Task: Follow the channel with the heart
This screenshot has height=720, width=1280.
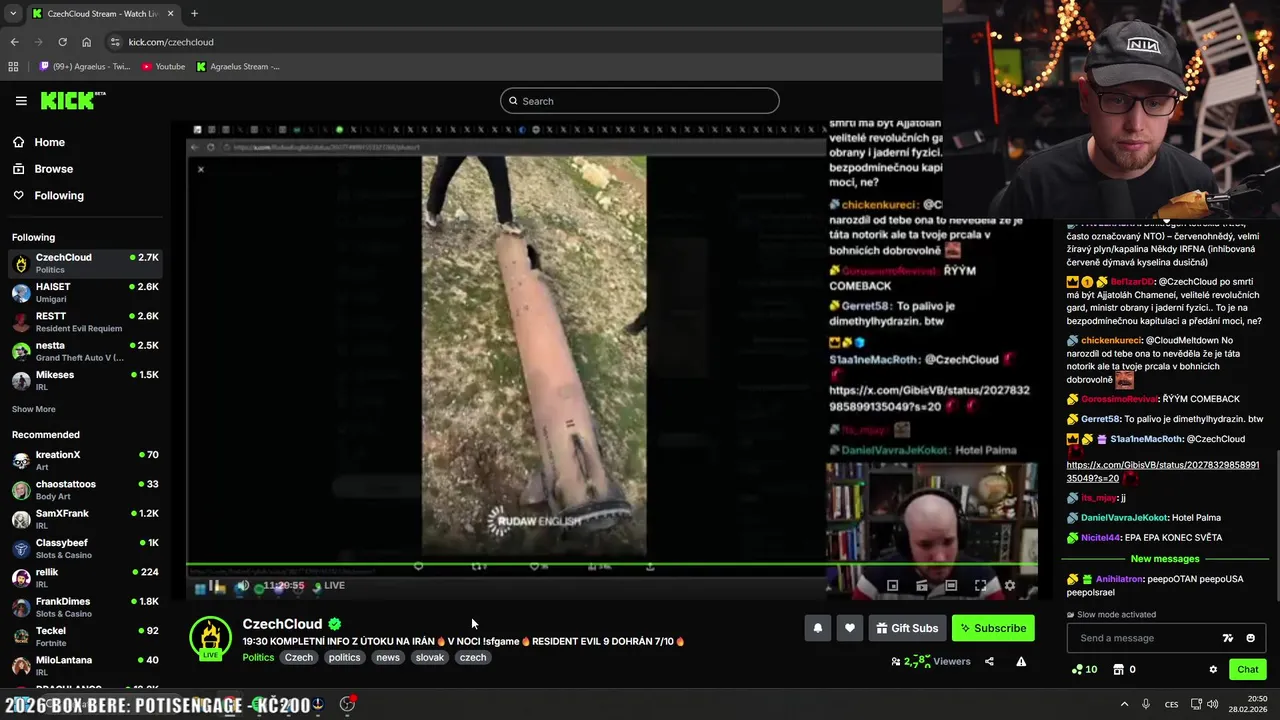Action: 850,628
